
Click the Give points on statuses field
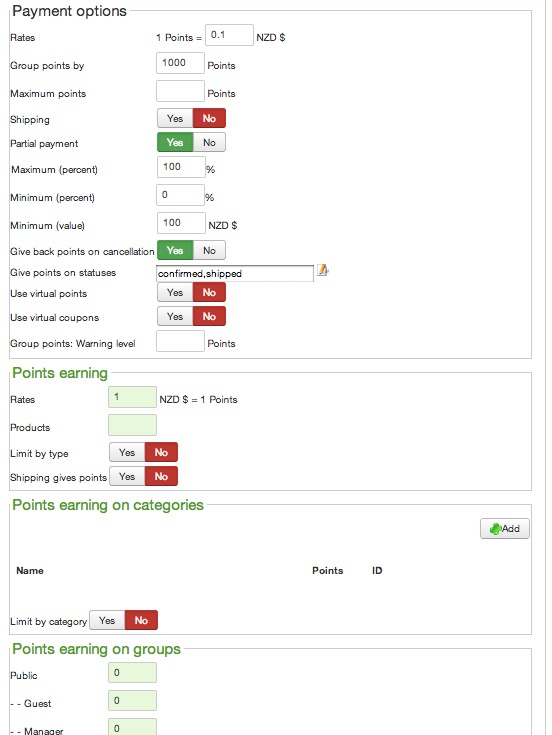[x=235, y=274]
